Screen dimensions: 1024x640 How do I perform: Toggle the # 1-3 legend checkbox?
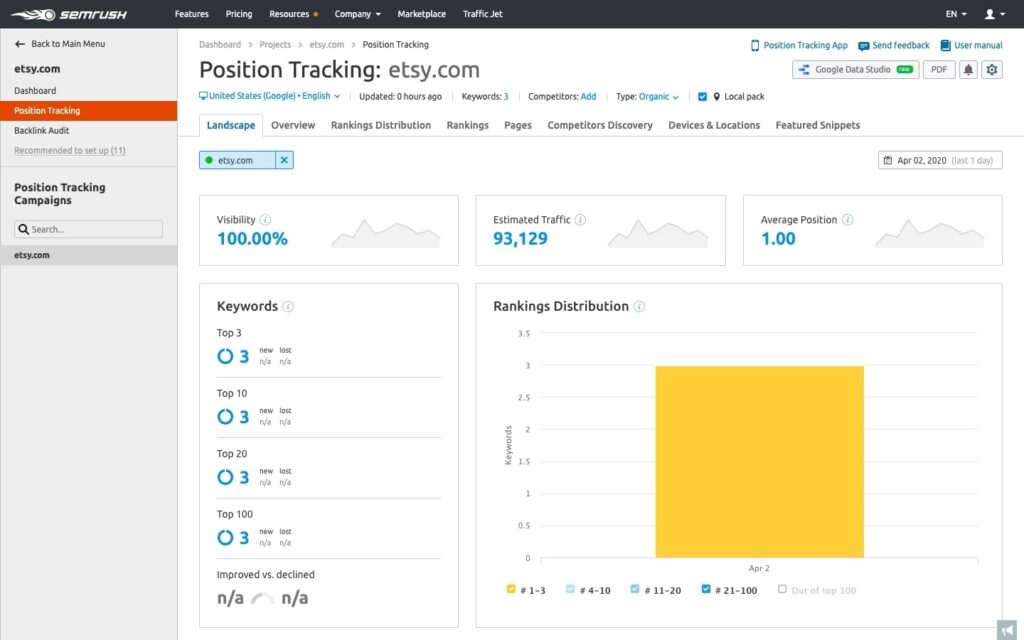511,589
